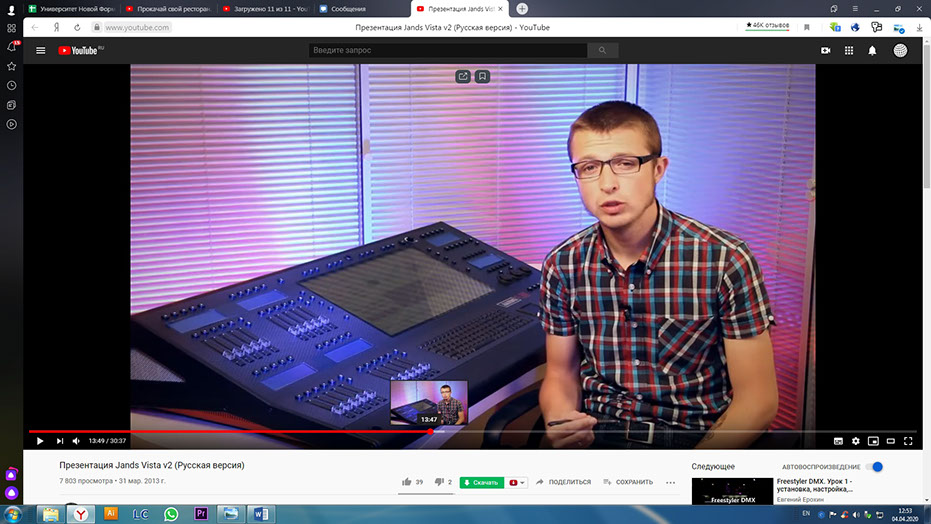Open the more actions three-dot menu

(x=670, y=482)
